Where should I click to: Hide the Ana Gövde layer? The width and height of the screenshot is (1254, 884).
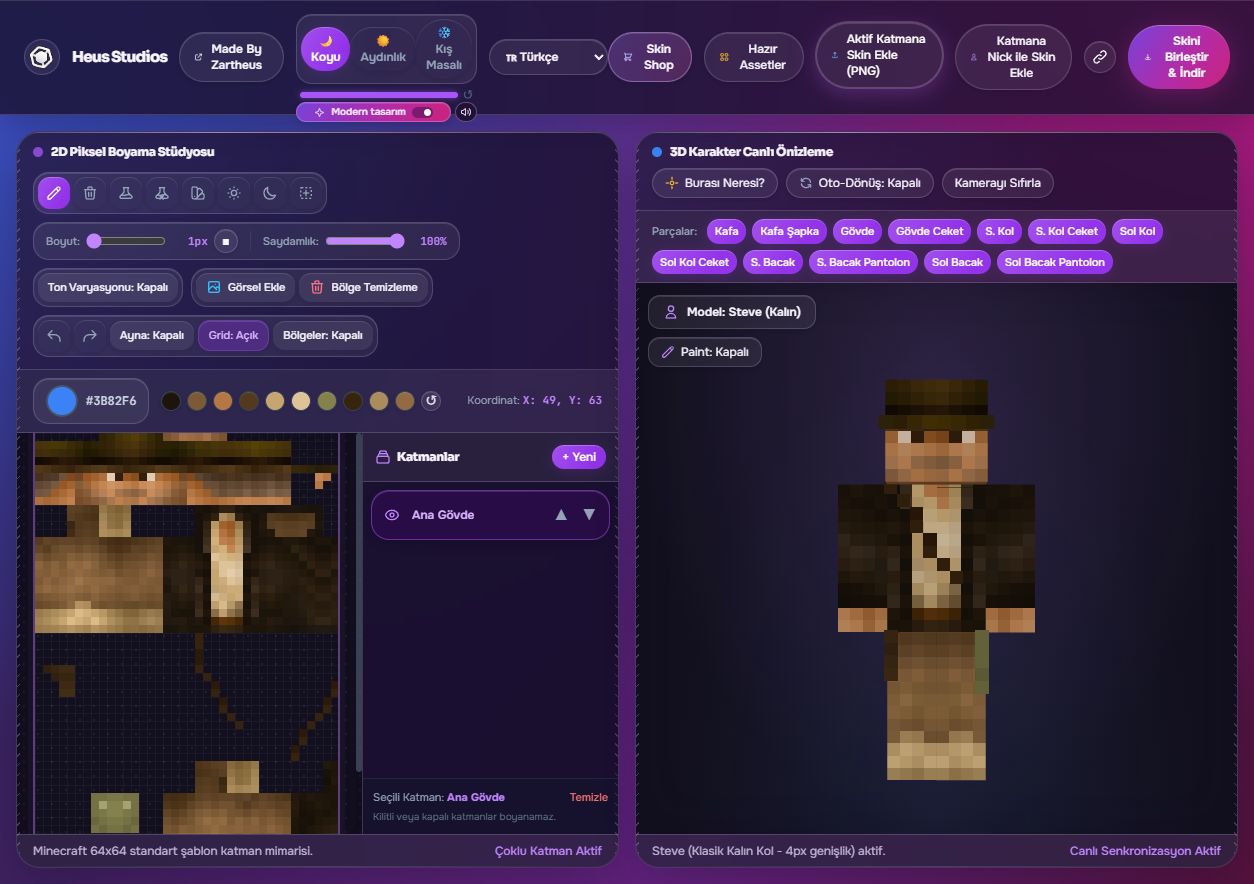pos(392,515)
